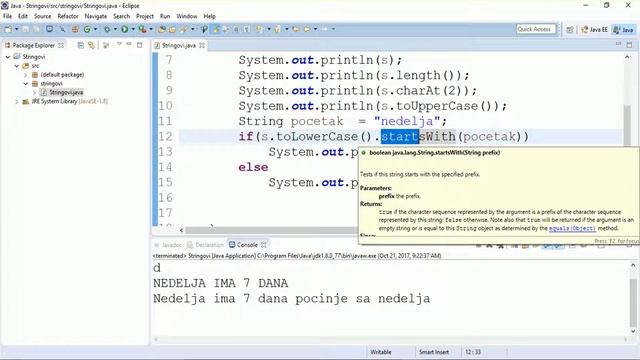Close the Package Explorer view tab

[x=61, y=45]
